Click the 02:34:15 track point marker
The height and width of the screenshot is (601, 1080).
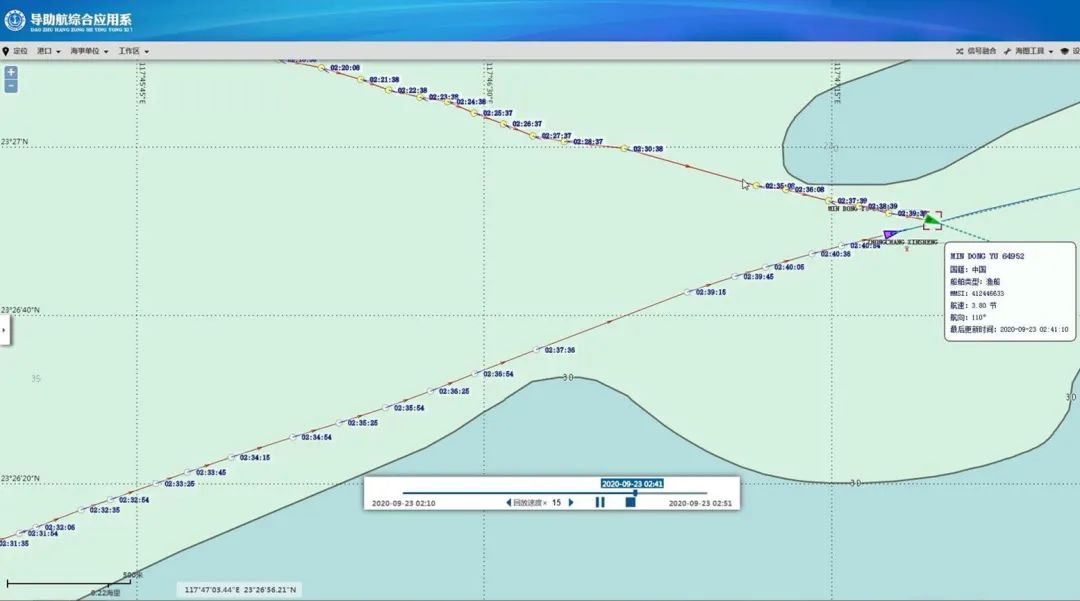click(x=233, y=457)
